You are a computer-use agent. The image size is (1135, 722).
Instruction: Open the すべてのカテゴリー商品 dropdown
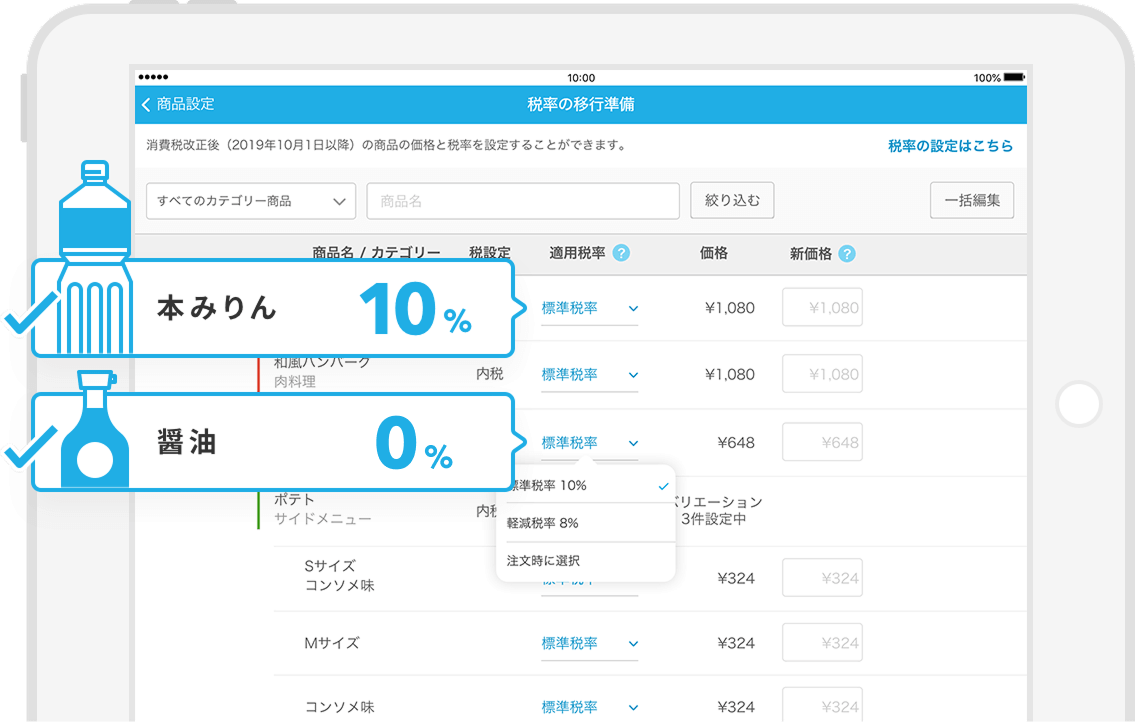coord(251,201)
